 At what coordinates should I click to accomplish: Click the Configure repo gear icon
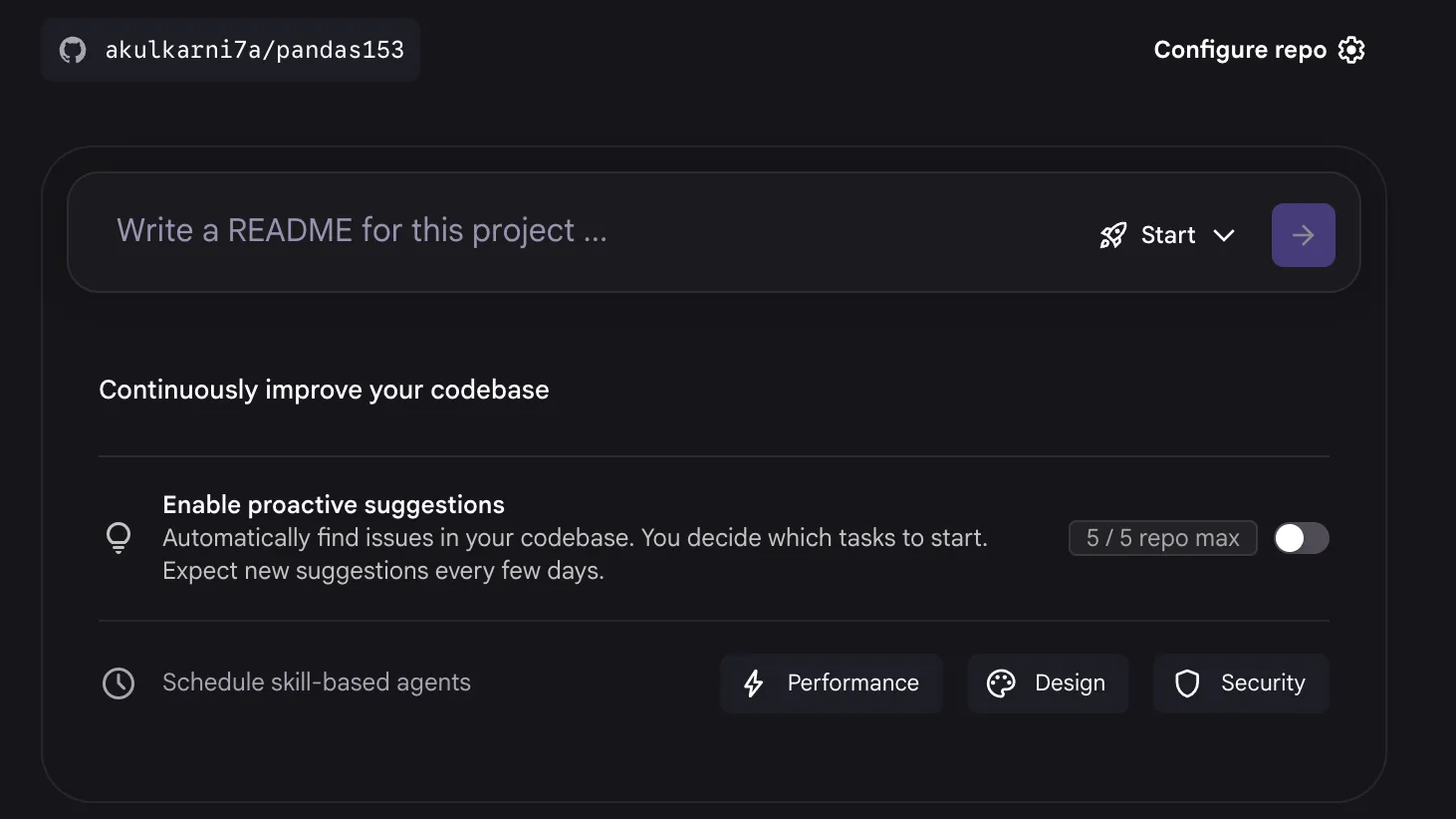[1351, 50]
